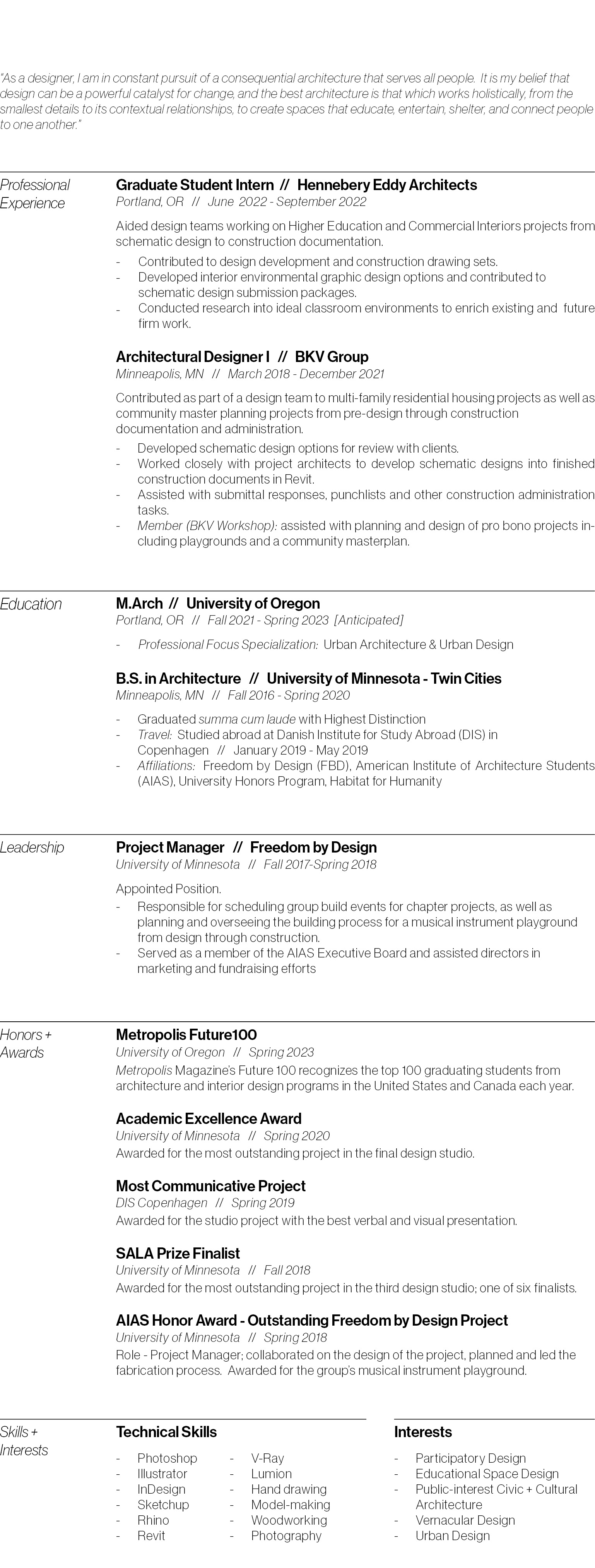This screenshot has height=1568, width=595.
Task: Click the Metropolis Future100 award title
Action: pyautogui.click(x=186, y=1035)
